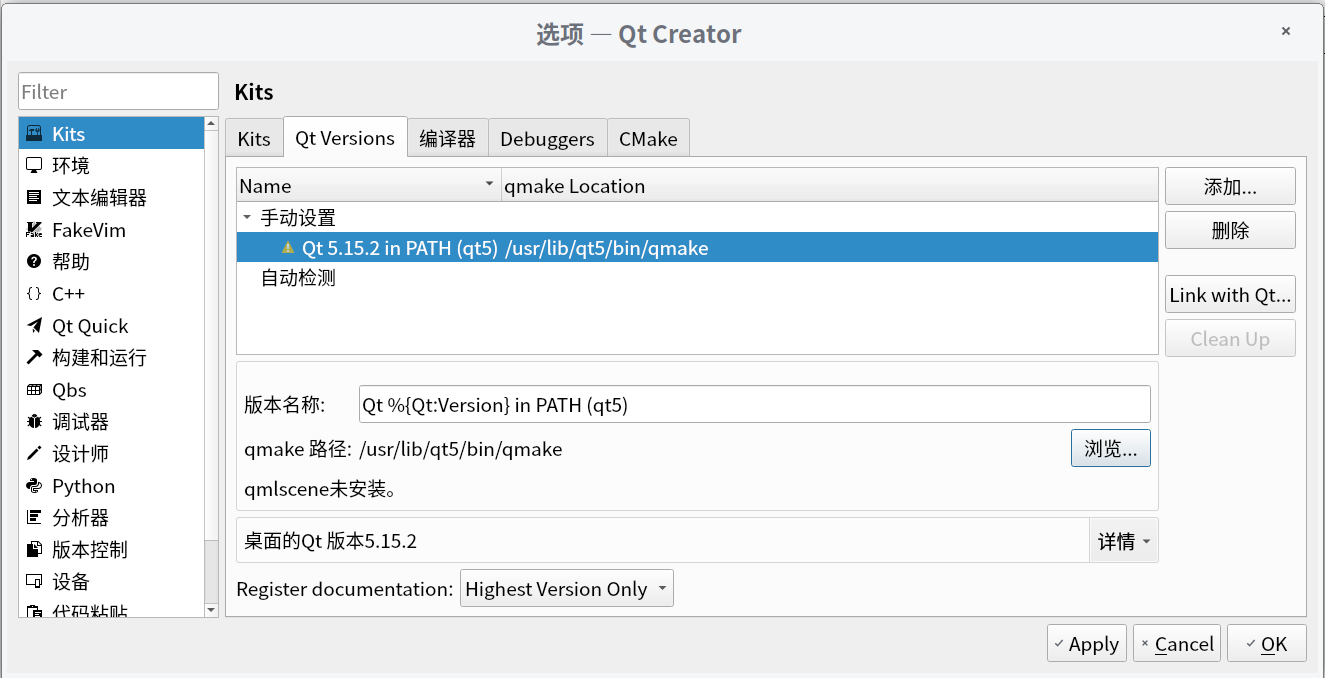Open the 版本控制 category icon

(34, 550)
